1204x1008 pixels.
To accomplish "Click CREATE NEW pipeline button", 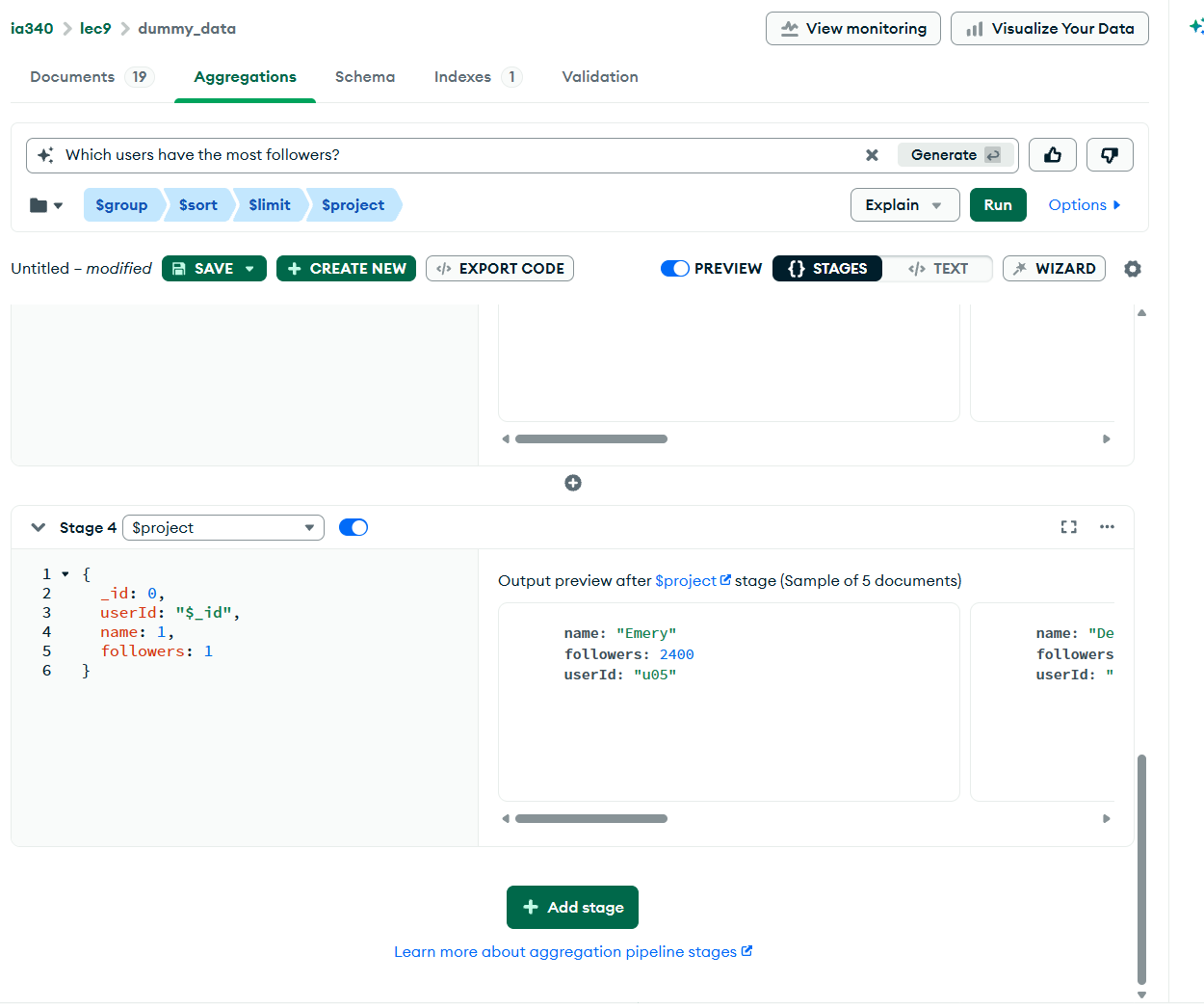I will point(346,269).
